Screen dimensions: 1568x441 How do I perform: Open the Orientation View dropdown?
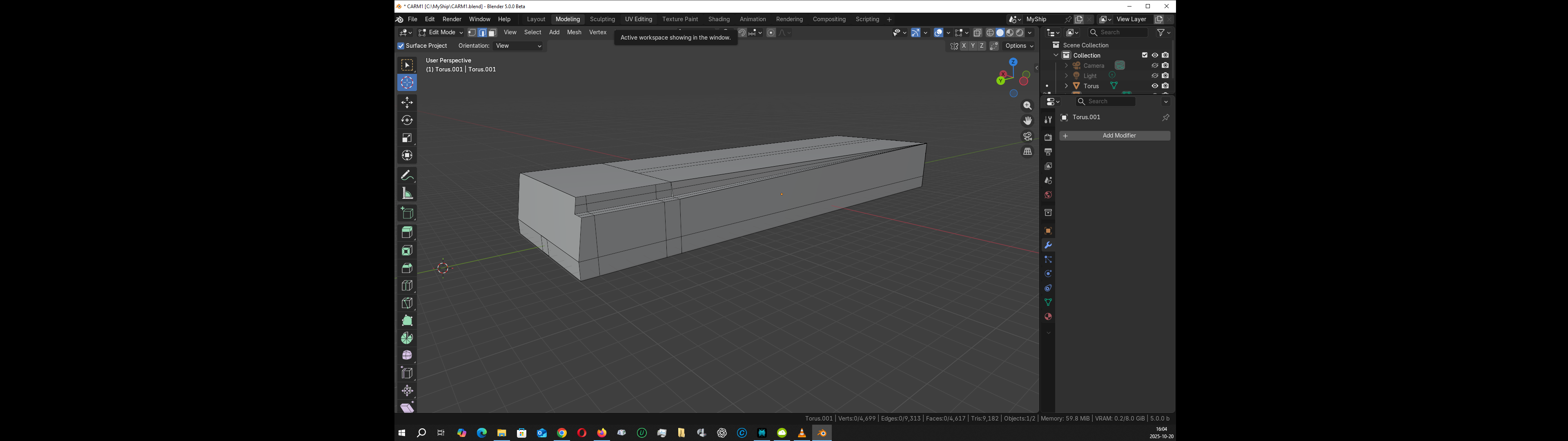pyautogui.click(x=519, y=46)
